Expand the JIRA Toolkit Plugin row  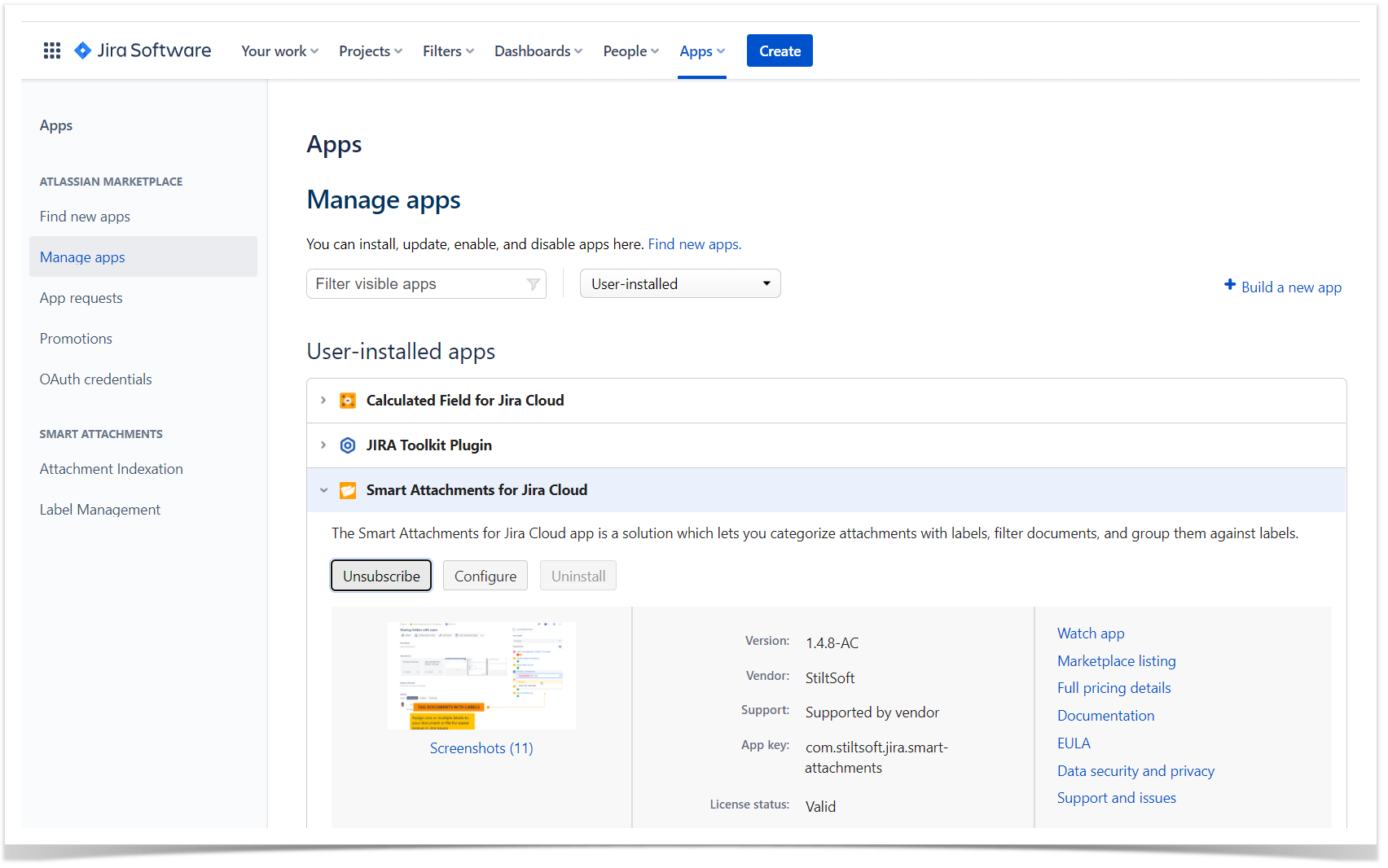point(323,445)
